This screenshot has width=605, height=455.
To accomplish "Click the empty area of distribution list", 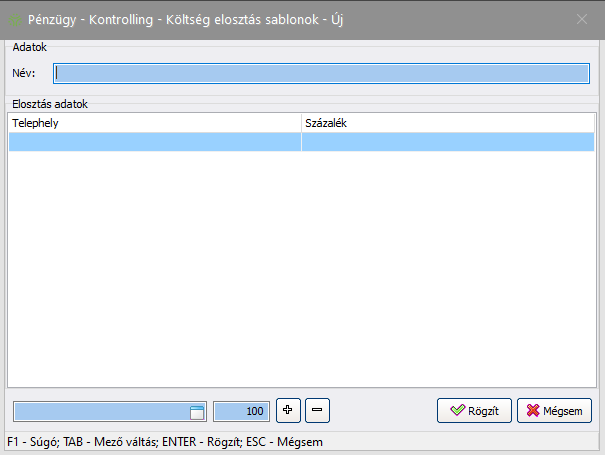I will click(x=300, y=270).
